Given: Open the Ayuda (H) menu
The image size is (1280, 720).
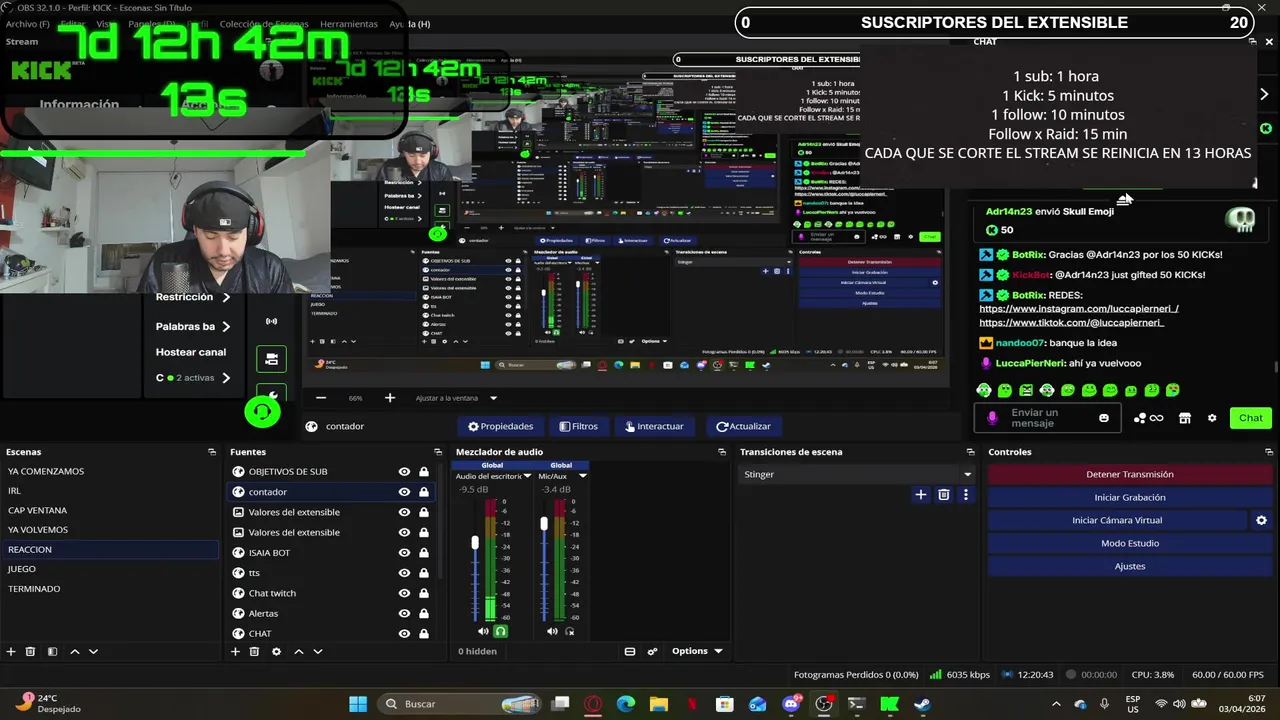Looking at the screenshot, I should click(x=409, y=24).
